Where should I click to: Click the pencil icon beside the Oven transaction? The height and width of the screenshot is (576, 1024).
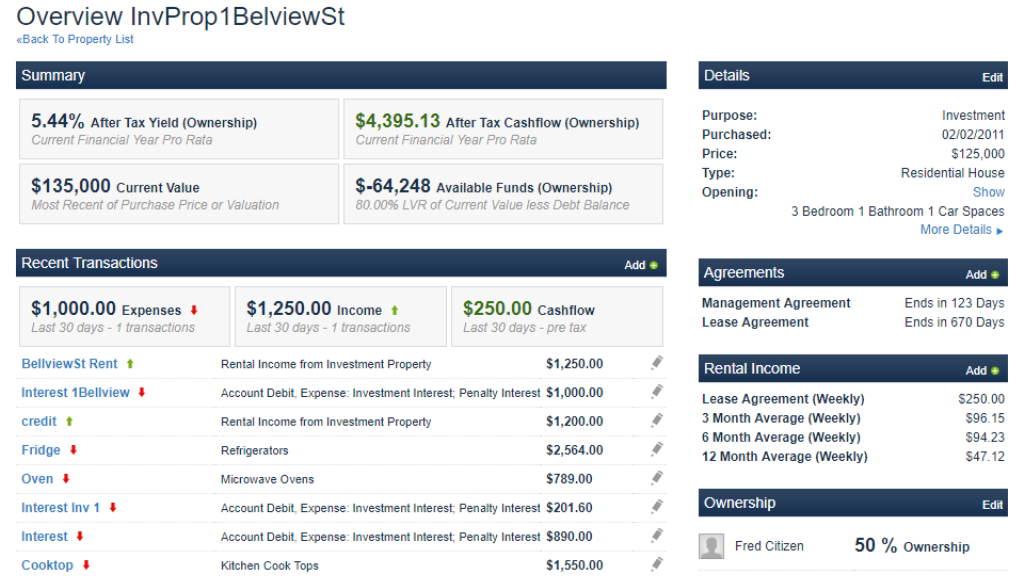pyautogui.click(x=657, y=478)
